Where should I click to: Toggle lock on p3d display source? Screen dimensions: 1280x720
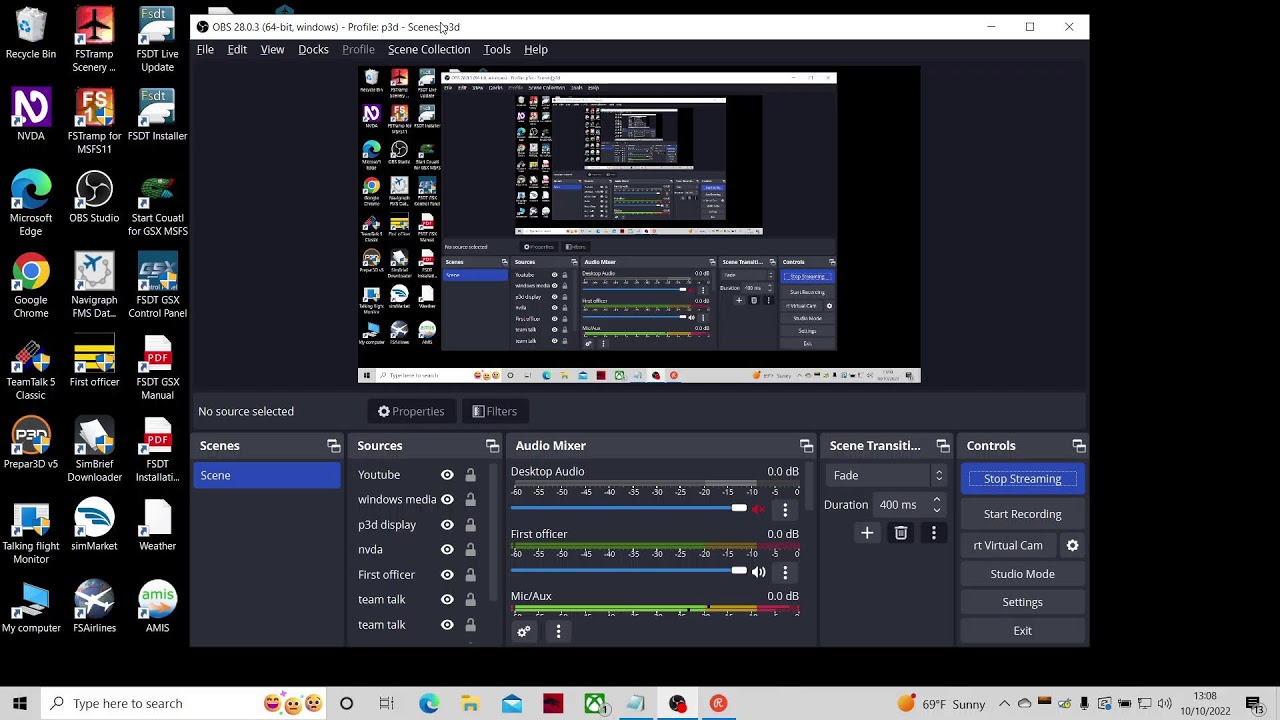pos(470,525)
